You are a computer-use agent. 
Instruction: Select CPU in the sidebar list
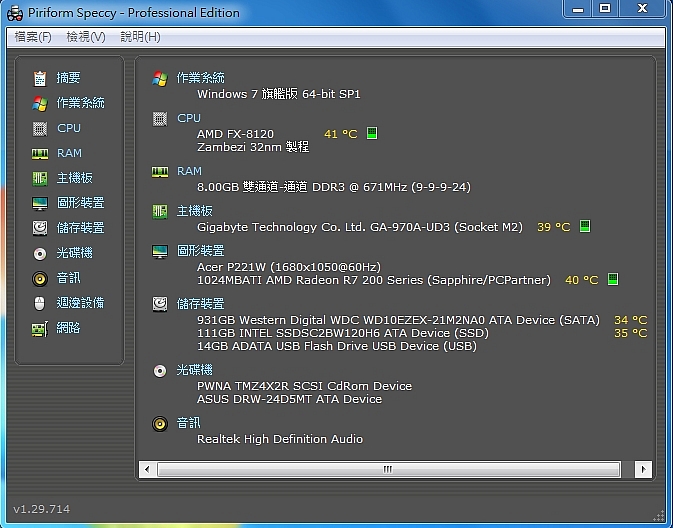tap(69, 128)
